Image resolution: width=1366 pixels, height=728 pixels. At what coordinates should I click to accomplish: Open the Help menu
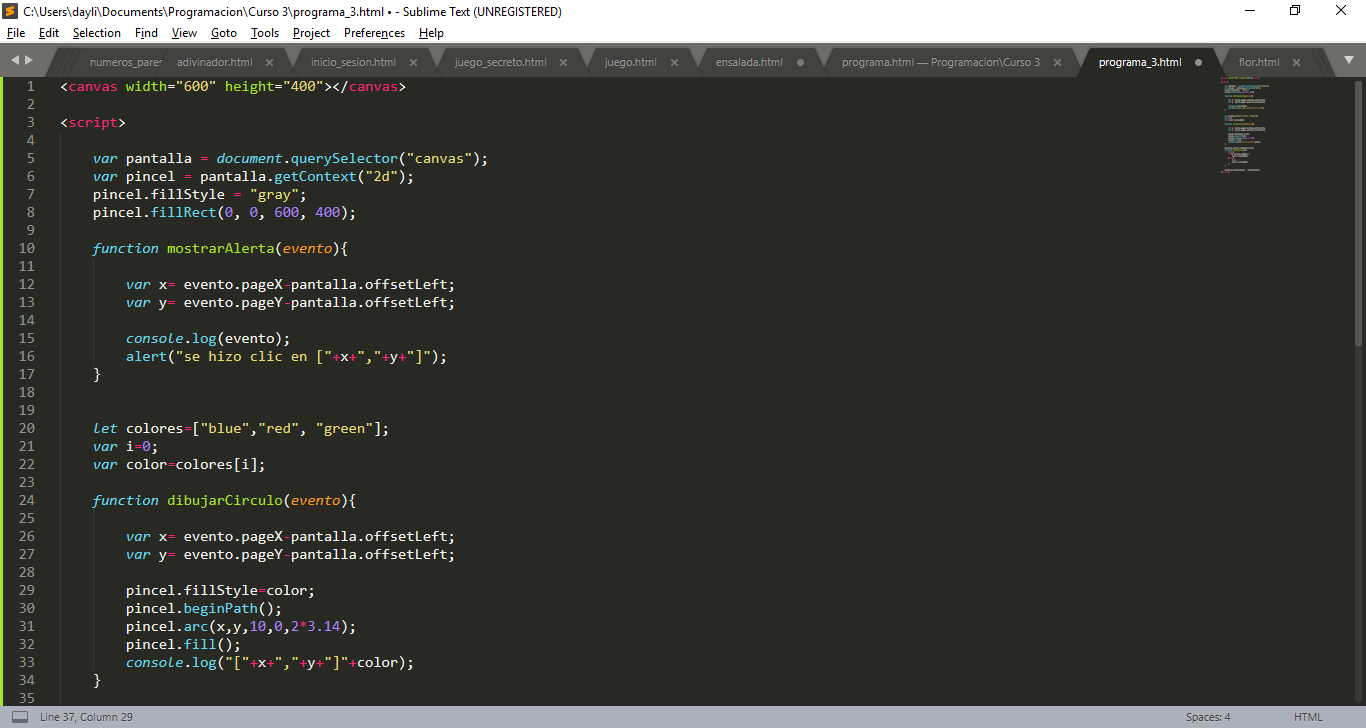pos(431,33)
